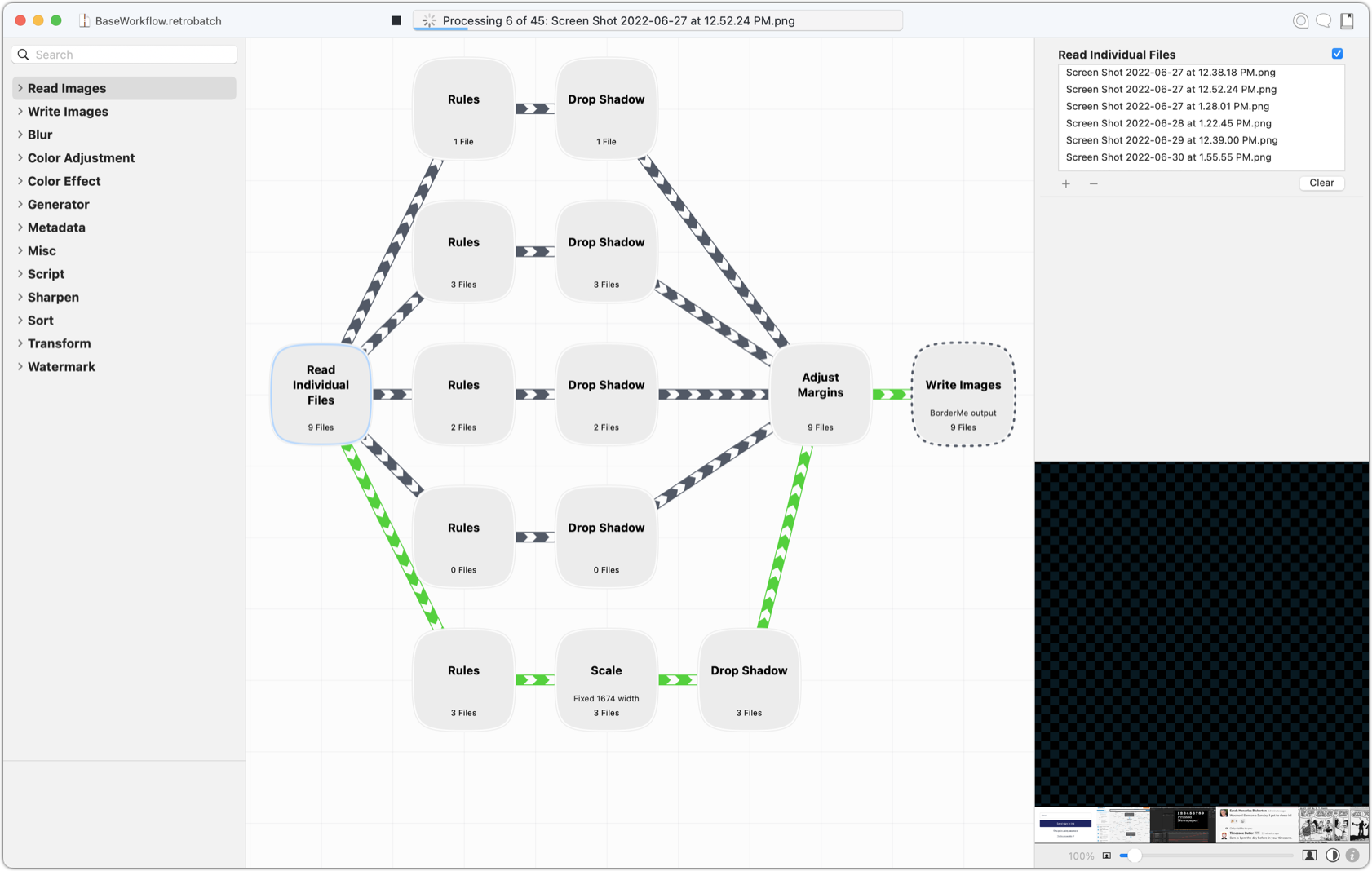The width and height of the screenshot is (1372, 871).
Task: Uncheck the Read Individual Files checkbox
Action: pyautogui.click(x=1337, y=53)
